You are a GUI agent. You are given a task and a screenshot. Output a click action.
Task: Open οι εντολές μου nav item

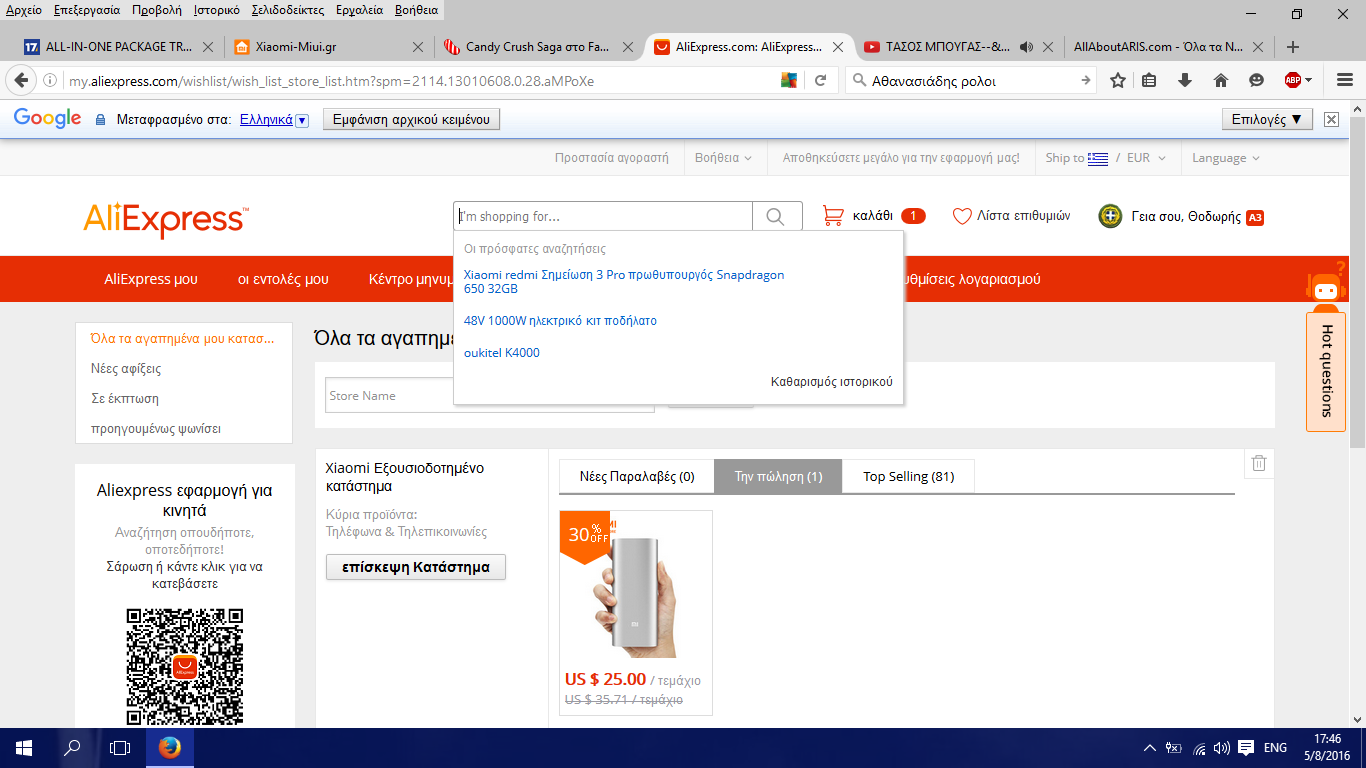[283, 279]
